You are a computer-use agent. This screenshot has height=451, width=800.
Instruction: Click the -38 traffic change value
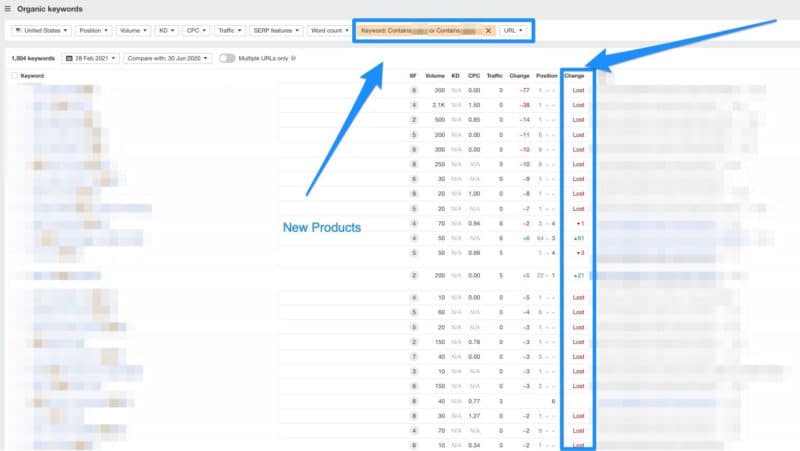524,105
